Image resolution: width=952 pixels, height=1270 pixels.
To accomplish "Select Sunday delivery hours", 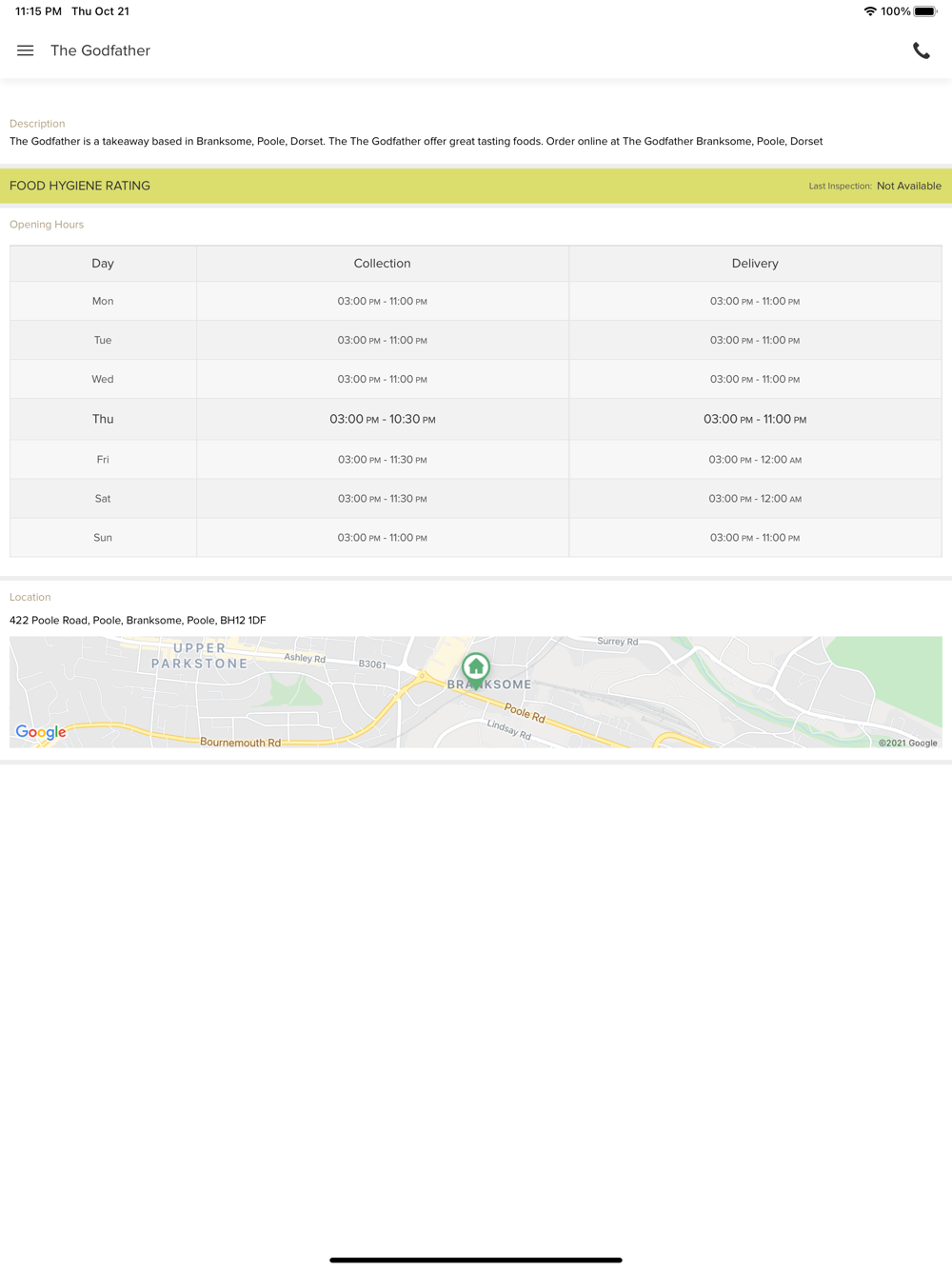I will tap(755, 537).
